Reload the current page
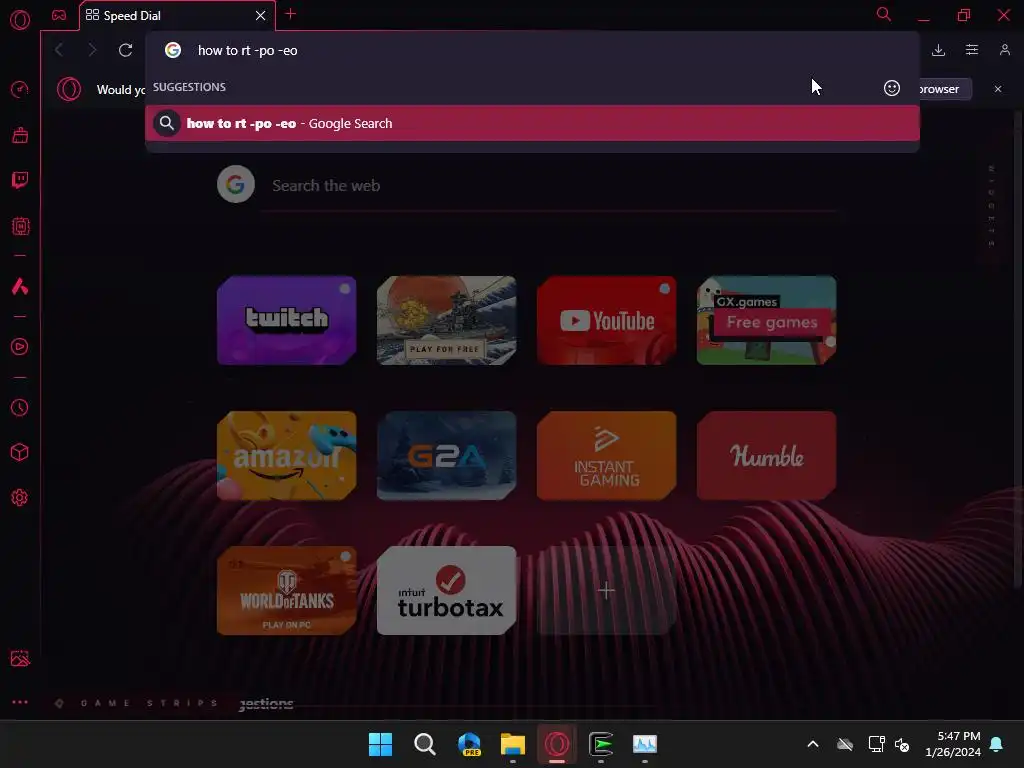This screenshot has width=1024, height=768. (x=125, y=50)
